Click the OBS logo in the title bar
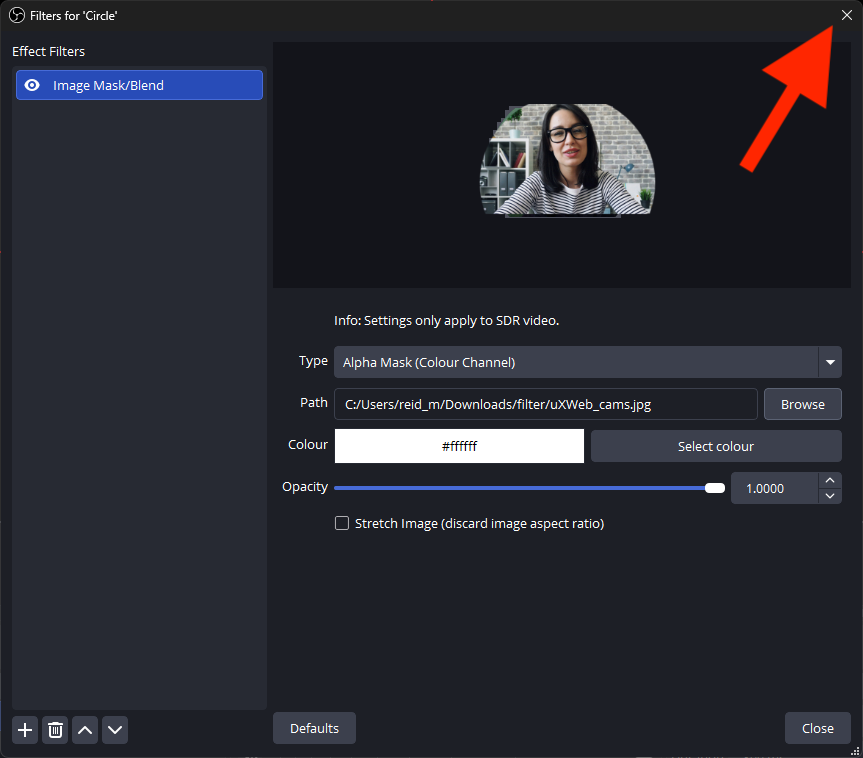The image size is (863, 758). (x=16, y=15)
